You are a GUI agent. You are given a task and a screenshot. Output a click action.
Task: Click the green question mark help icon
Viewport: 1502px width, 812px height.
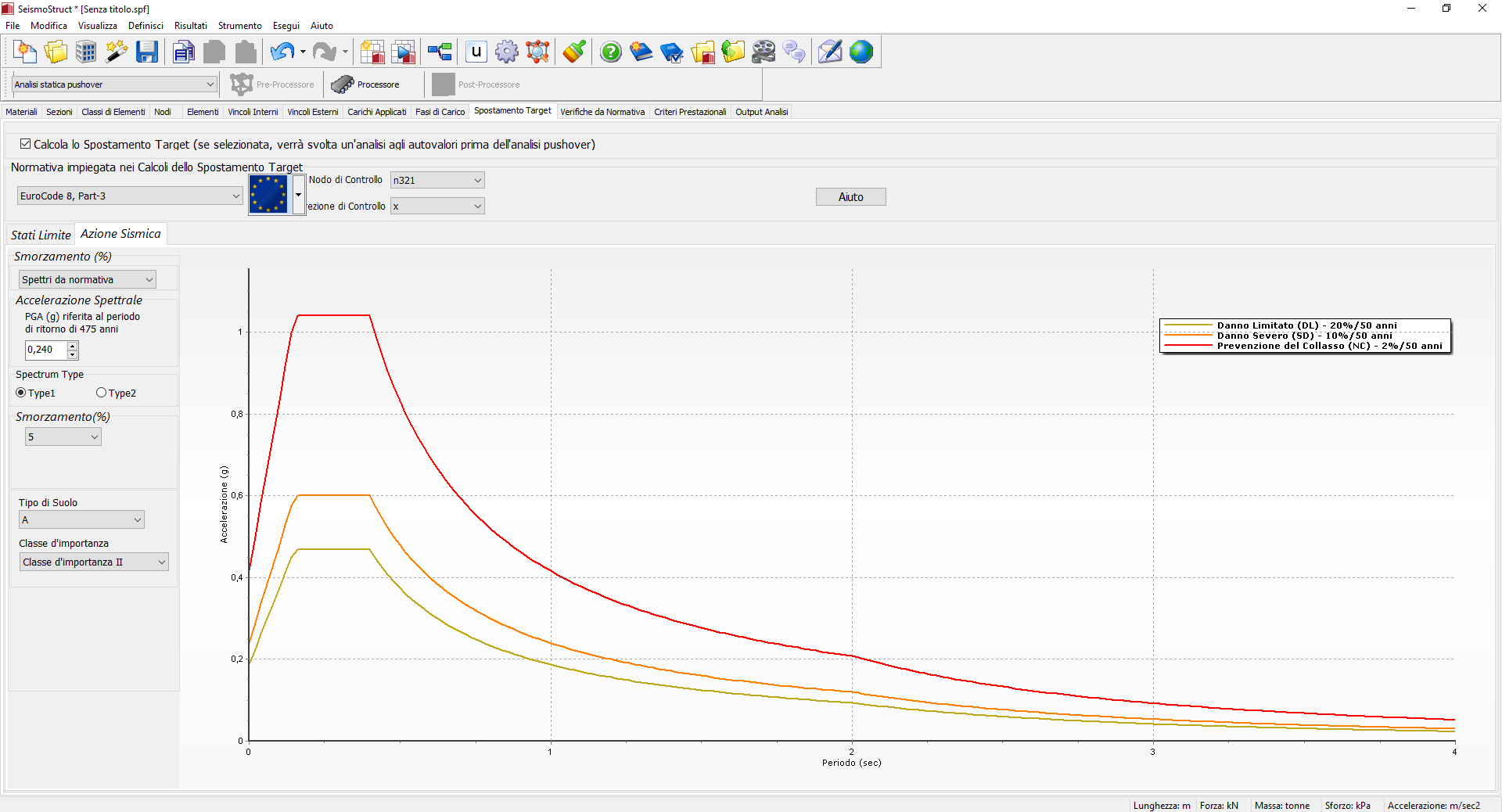[x=610, y=52]
